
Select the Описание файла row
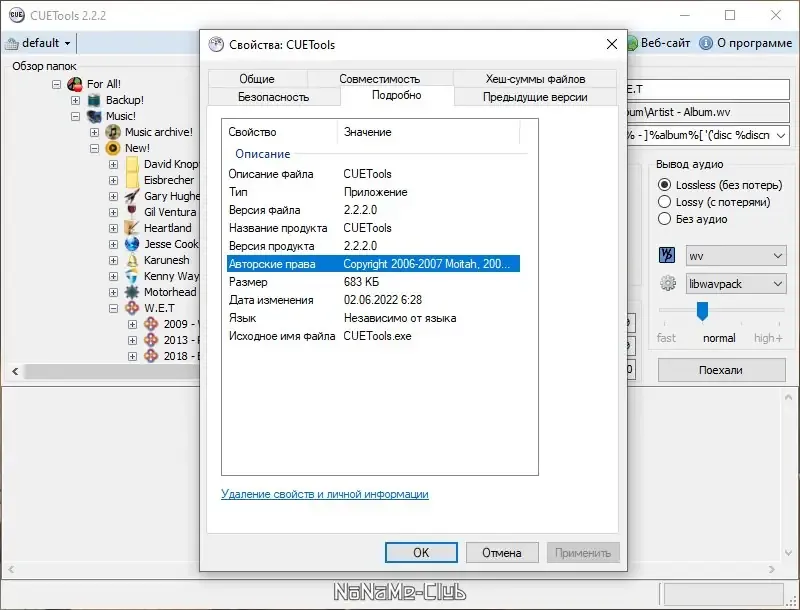coord(373,174)
